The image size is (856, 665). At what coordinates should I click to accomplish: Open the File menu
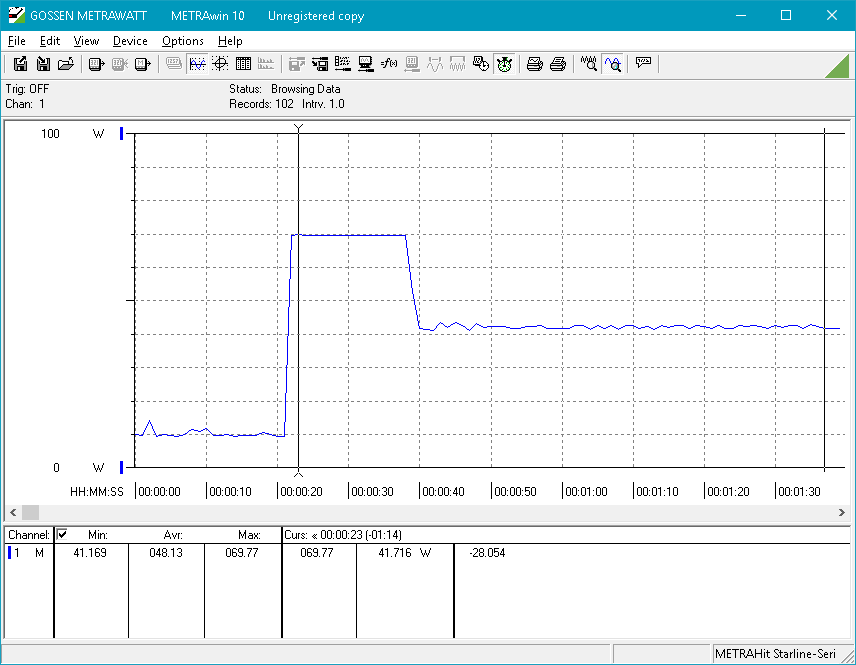(x=16, y=41)
